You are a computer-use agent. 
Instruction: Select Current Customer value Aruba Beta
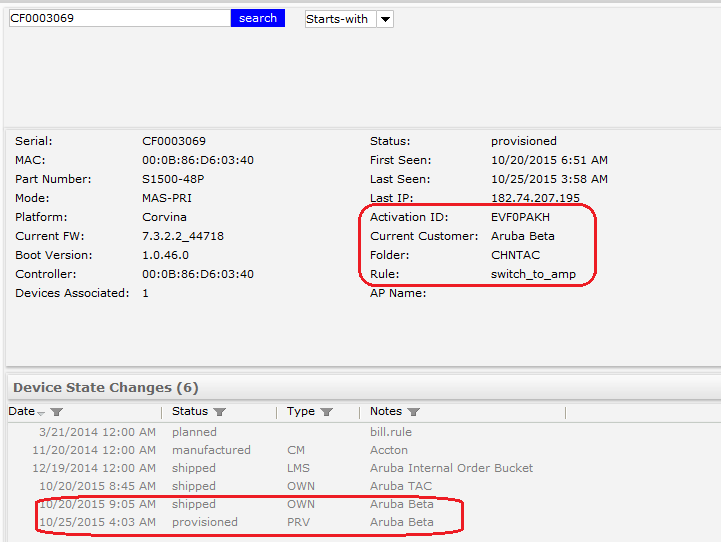[523, 236]
